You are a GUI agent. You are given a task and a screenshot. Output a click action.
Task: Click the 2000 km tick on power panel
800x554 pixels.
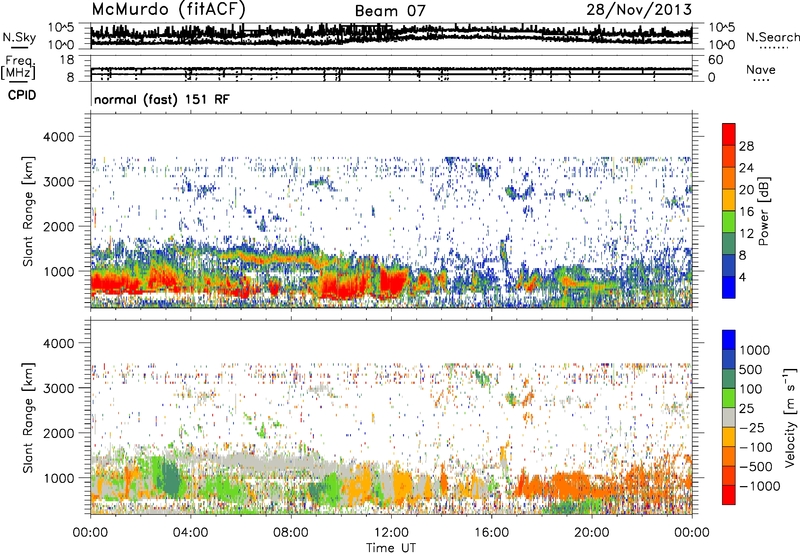58,226
